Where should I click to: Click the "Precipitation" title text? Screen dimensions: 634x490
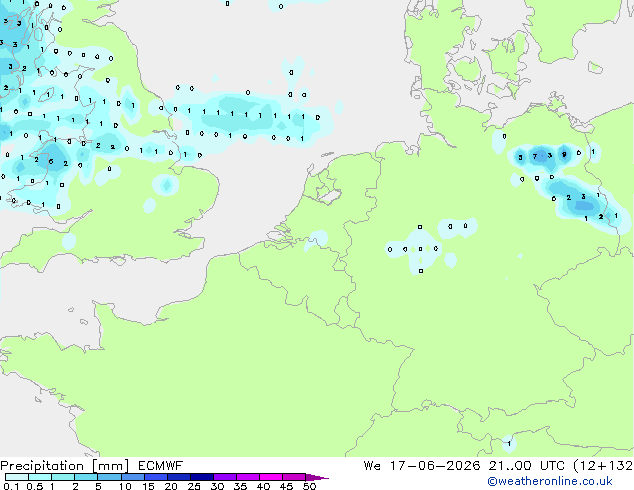pyautogui.click(x=42, y=466)
